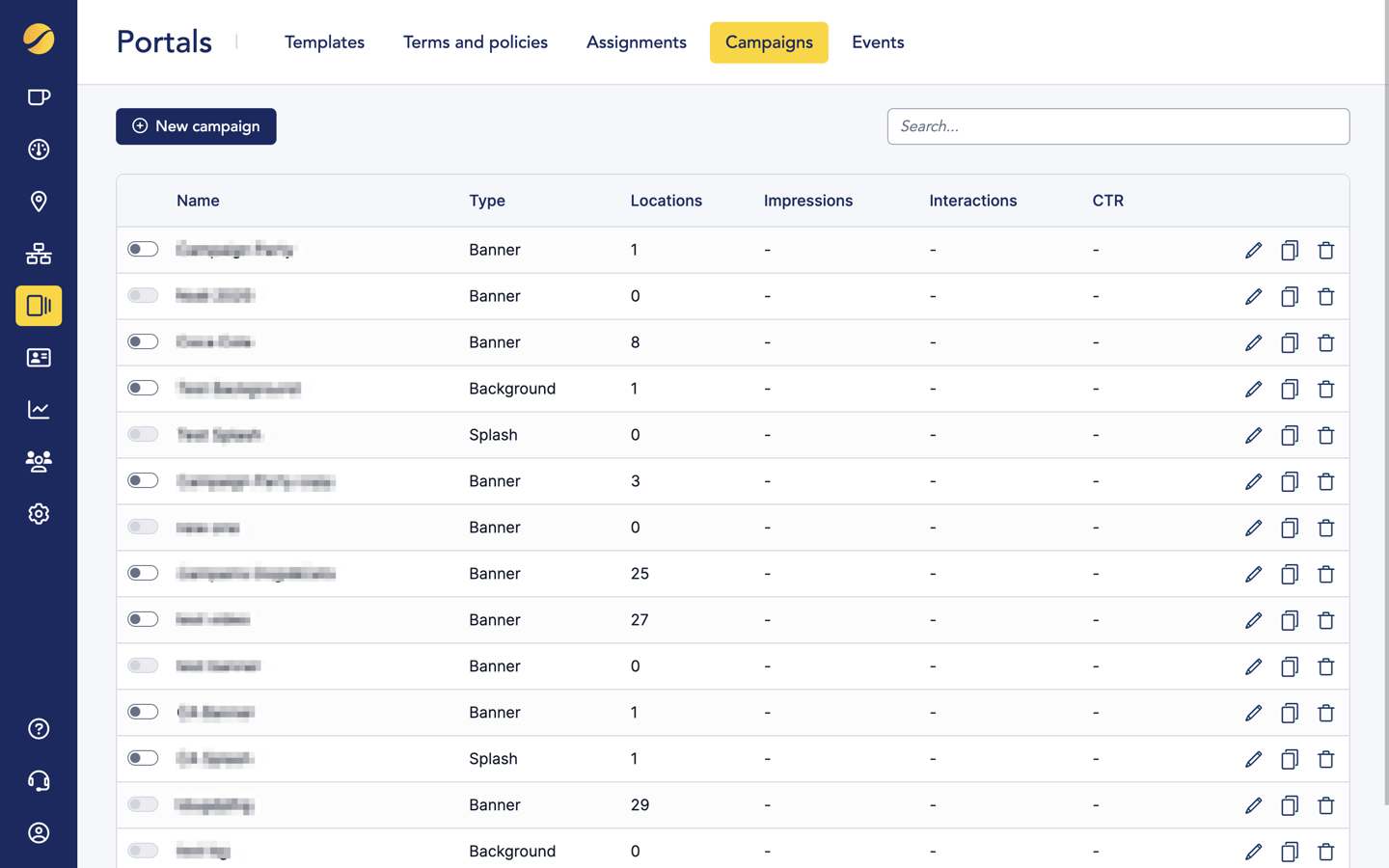Switch to the Templates tab
Image resolution: width=1389 pixels, height=868 pixels.
click(x=324, y=42)
